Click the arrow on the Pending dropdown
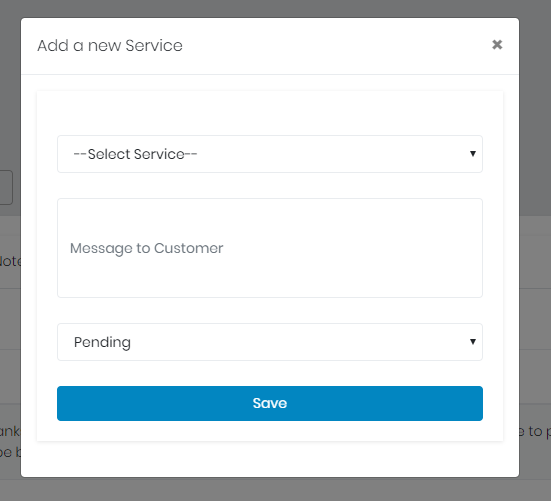Image resolution: width=551 pixels, height=501 pixels. click(x=473, y=341)
